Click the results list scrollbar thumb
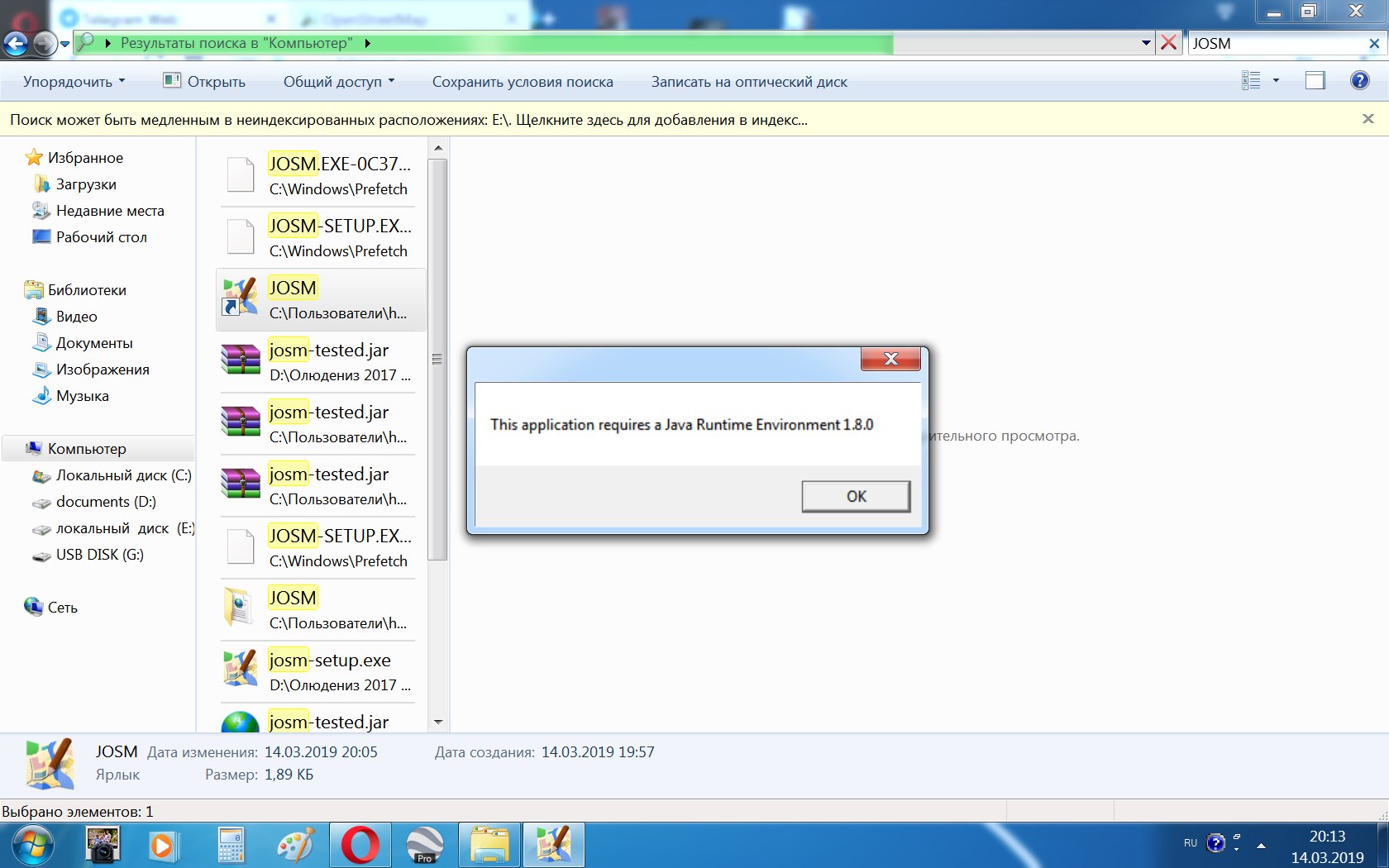This screenshot has height=868, width=1389. click(438, 359)
